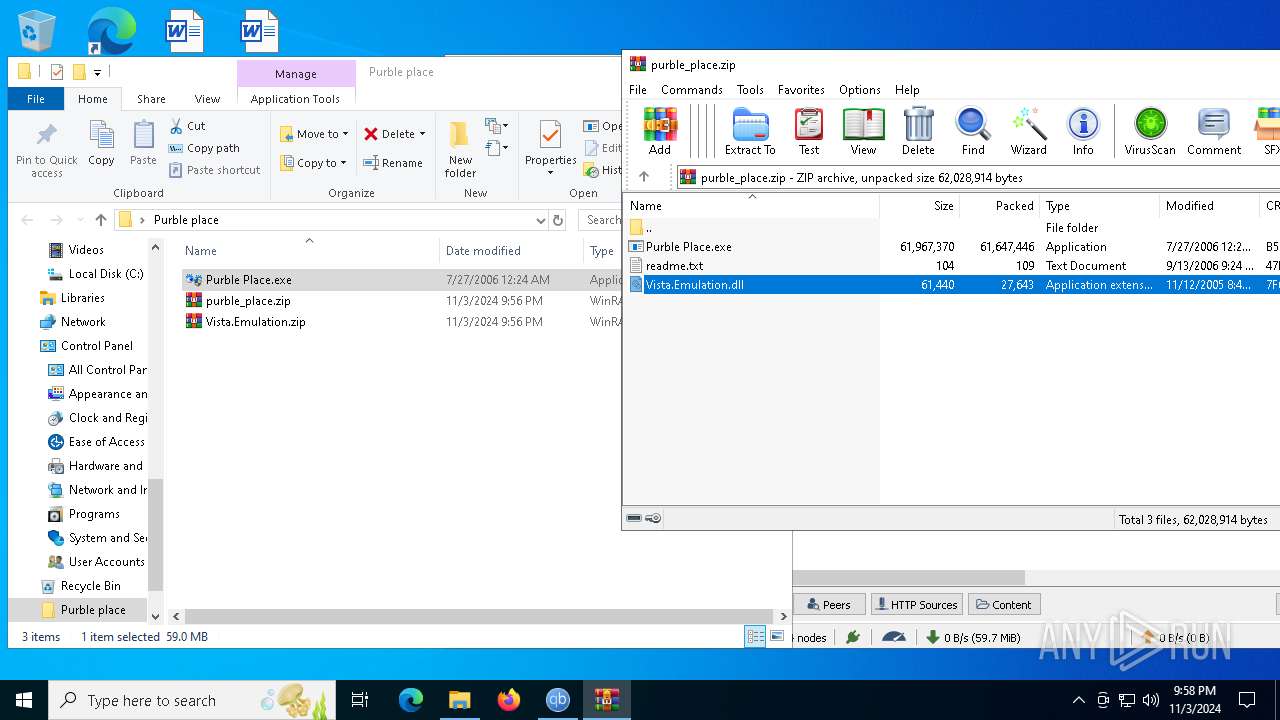Sort WinRAR list by Size column
This screenshot has width=1280, height=720.
920,206
